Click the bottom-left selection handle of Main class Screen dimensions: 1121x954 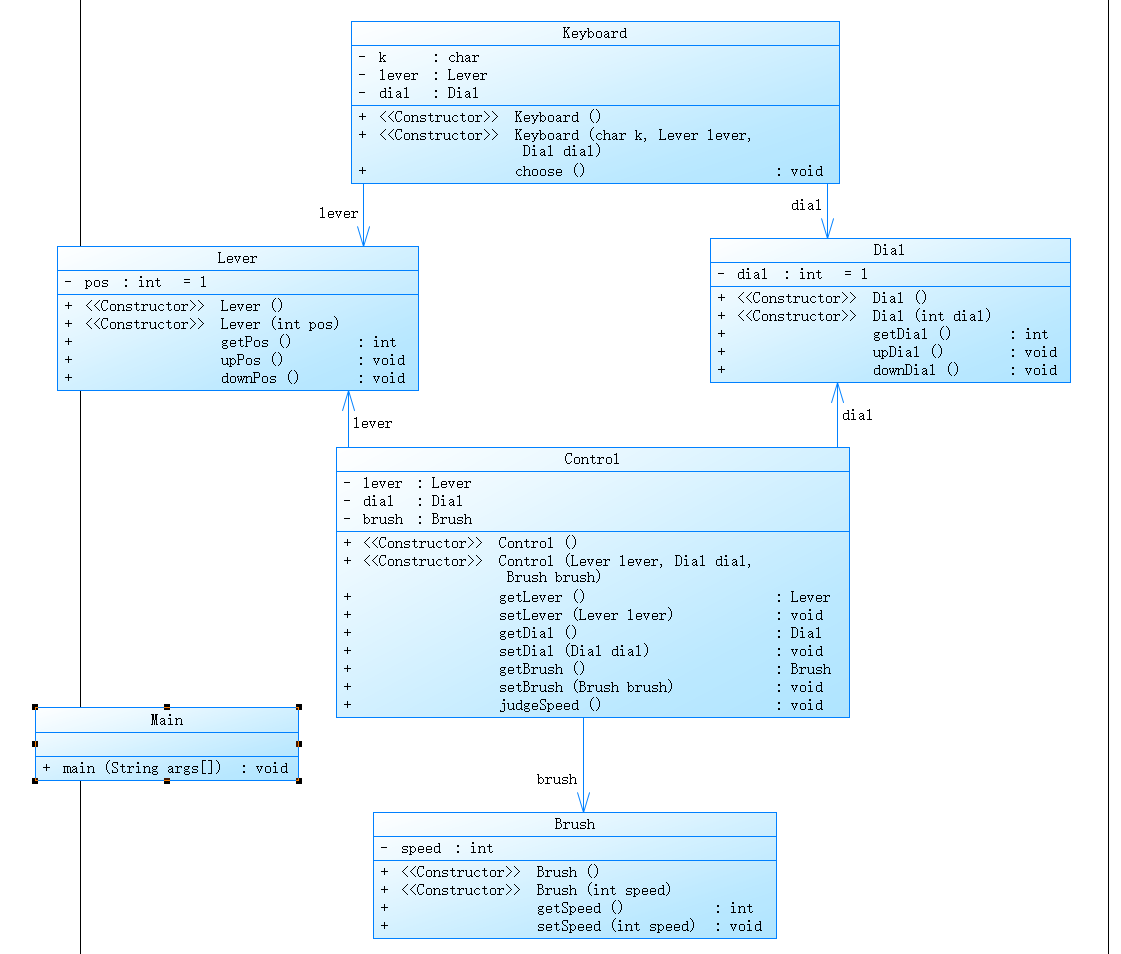(x=35, y=781)
